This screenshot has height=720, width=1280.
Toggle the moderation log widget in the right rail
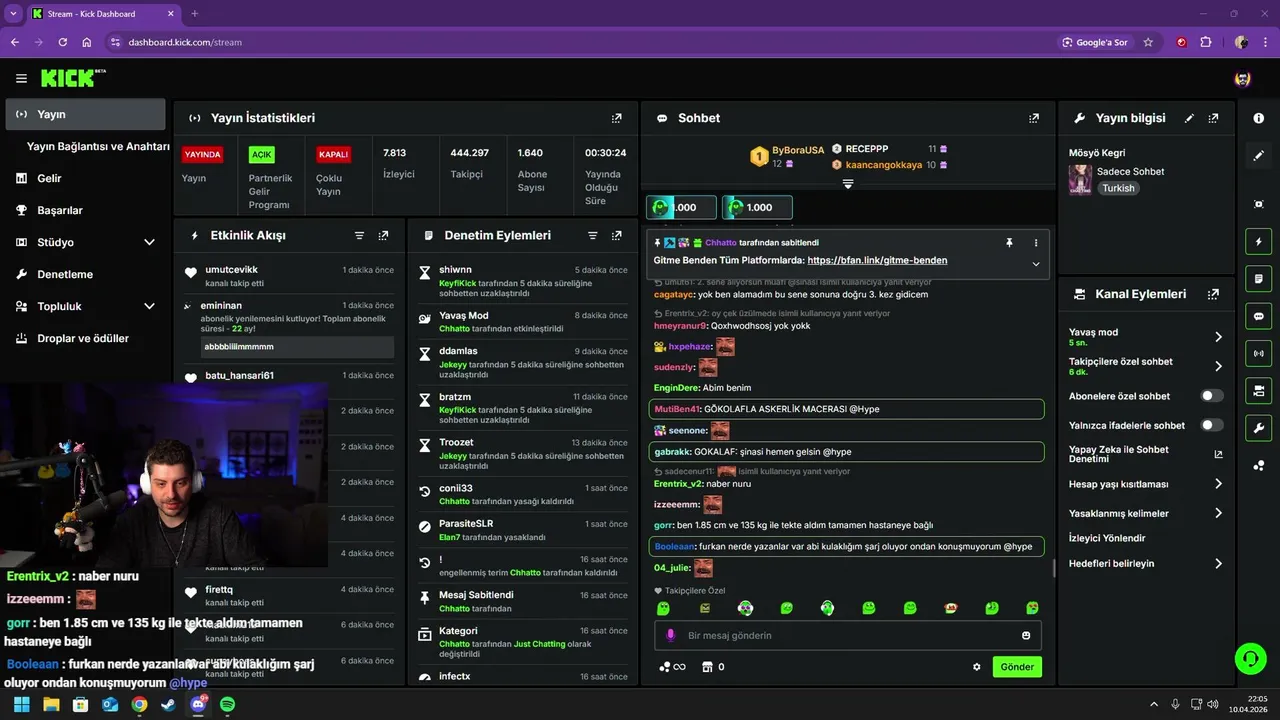tap(1258, 278)
